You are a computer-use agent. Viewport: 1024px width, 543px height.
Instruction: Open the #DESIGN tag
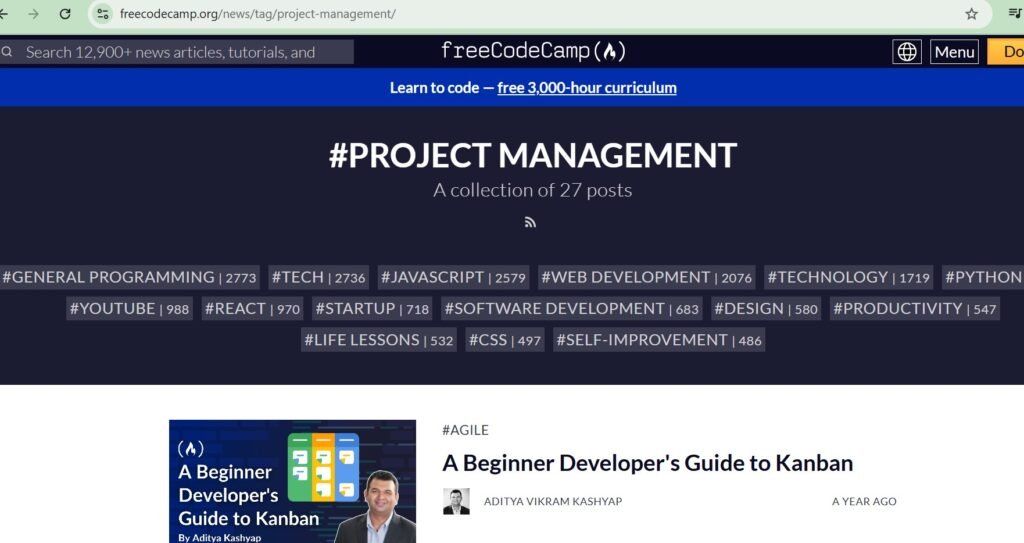click(x=765, y=308)
